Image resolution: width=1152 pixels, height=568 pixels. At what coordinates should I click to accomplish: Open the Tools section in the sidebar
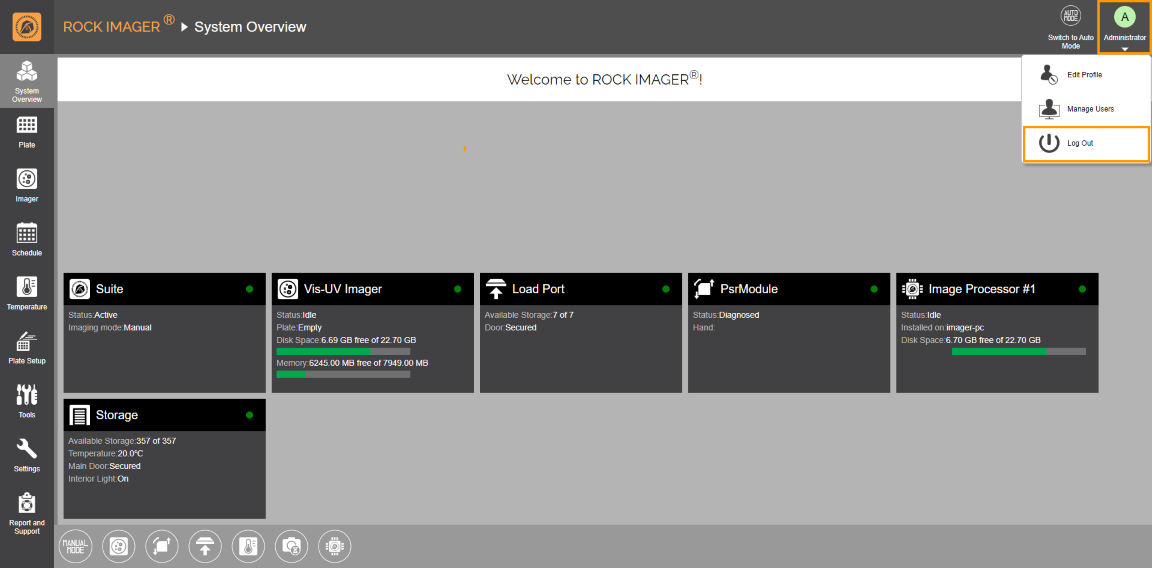27,400
